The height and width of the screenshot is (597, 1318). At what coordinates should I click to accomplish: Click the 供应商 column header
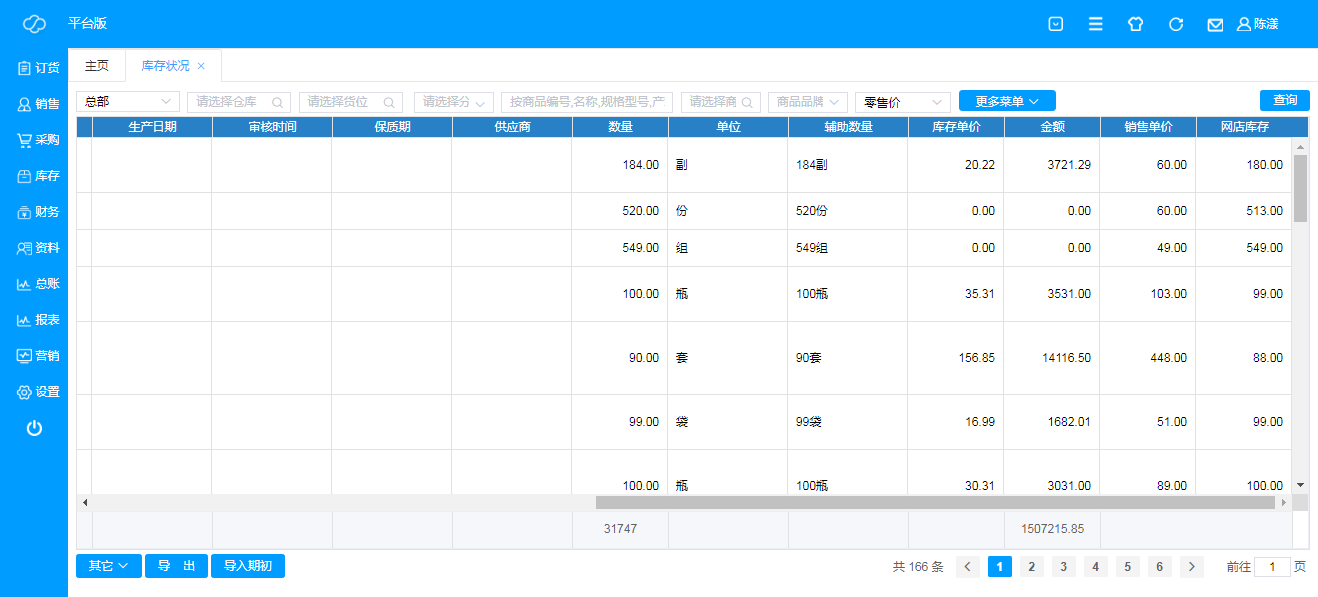tap(512, 127)
